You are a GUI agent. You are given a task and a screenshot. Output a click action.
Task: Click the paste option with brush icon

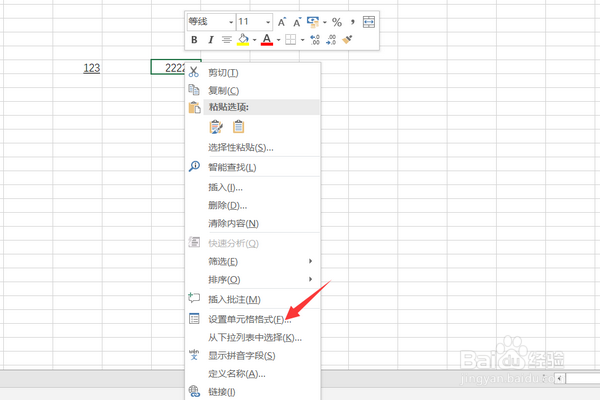(x=216, y=127)
